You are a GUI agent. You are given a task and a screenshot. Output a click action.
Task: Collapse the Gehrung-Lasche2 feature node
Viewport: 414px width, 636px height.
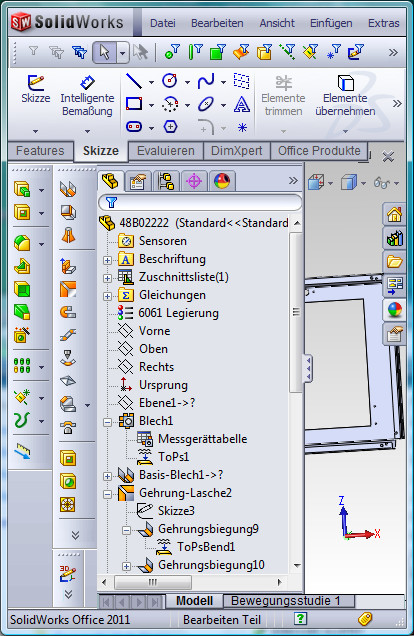coord(107,494)
